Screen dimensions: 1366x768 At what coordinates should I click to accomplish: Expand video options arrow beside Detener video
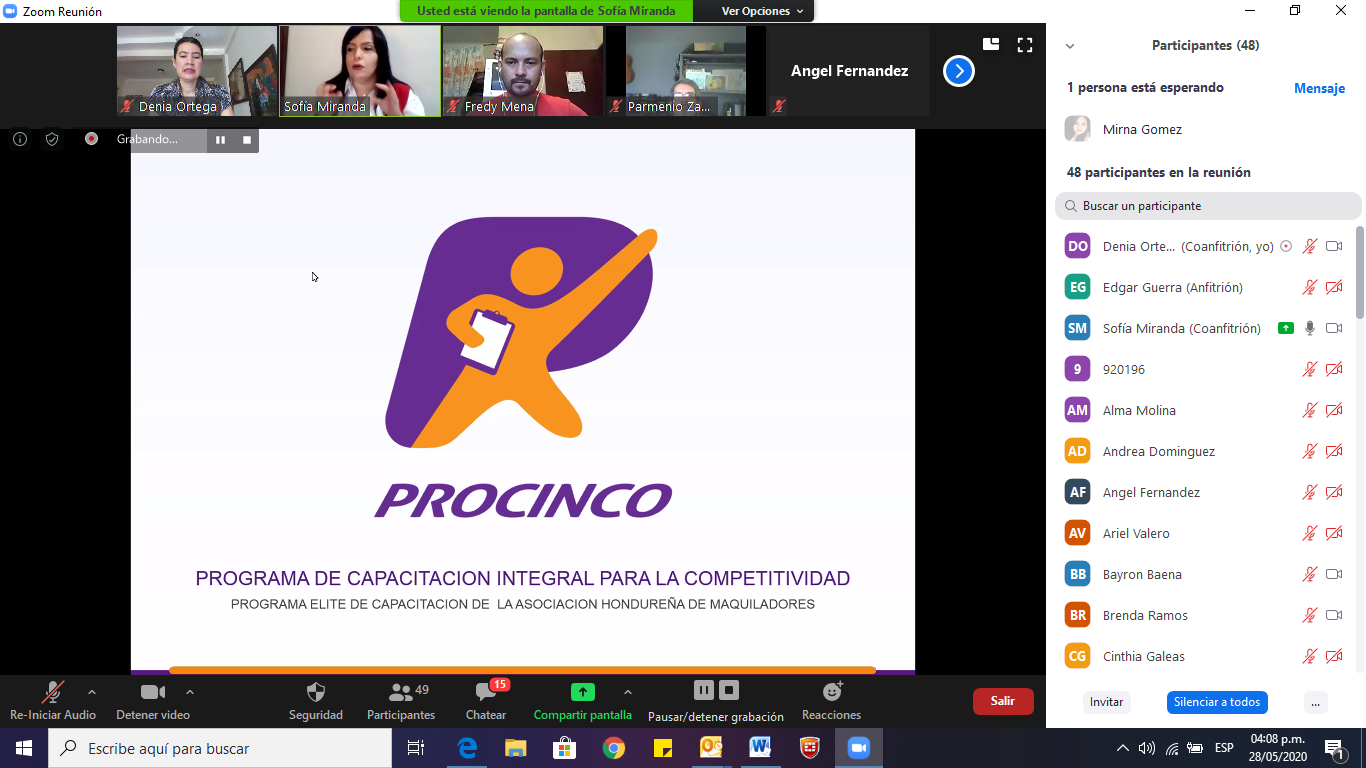click(190, 691)
